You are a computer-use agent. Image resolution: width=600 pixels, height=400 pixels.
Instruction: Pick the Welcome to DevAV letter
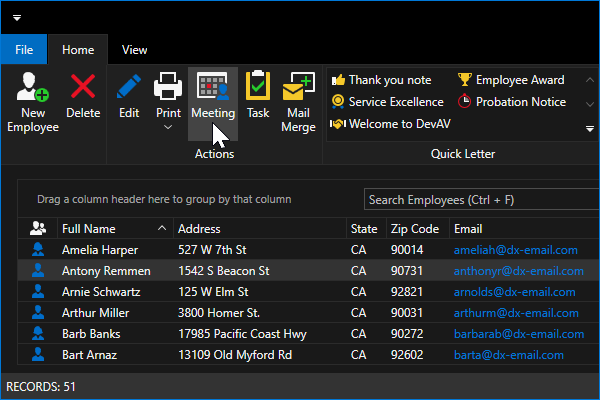click(388, 124)
